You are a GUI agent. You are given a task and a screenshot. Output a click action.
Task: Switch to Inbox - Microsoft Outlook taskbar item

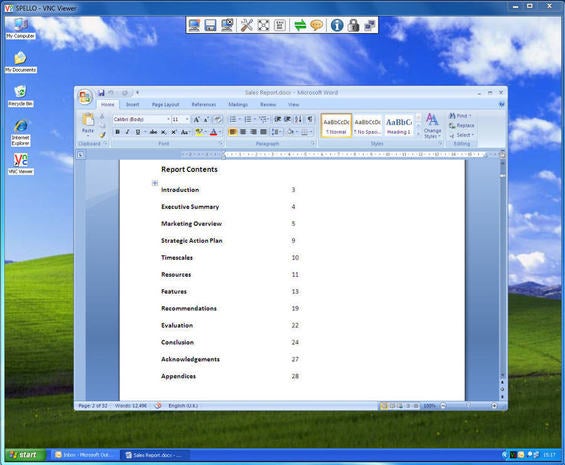tap(84, 455)
